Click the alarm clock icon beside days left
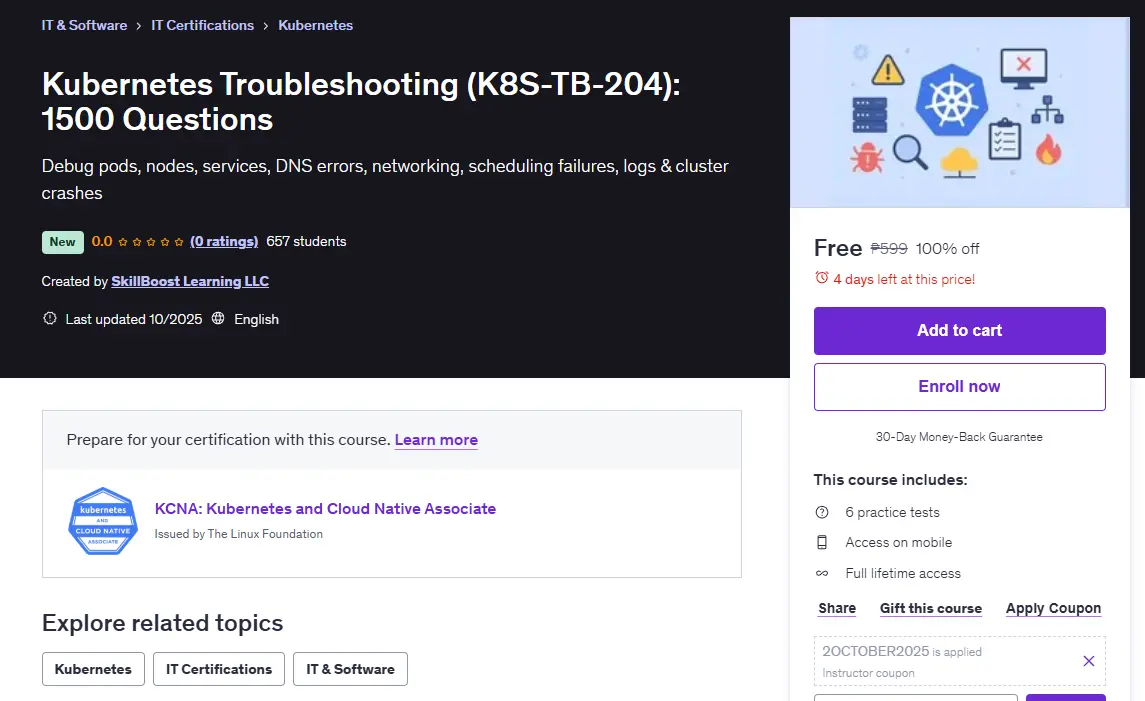This screenshot has width=1145, height=701. click(822, 278)
